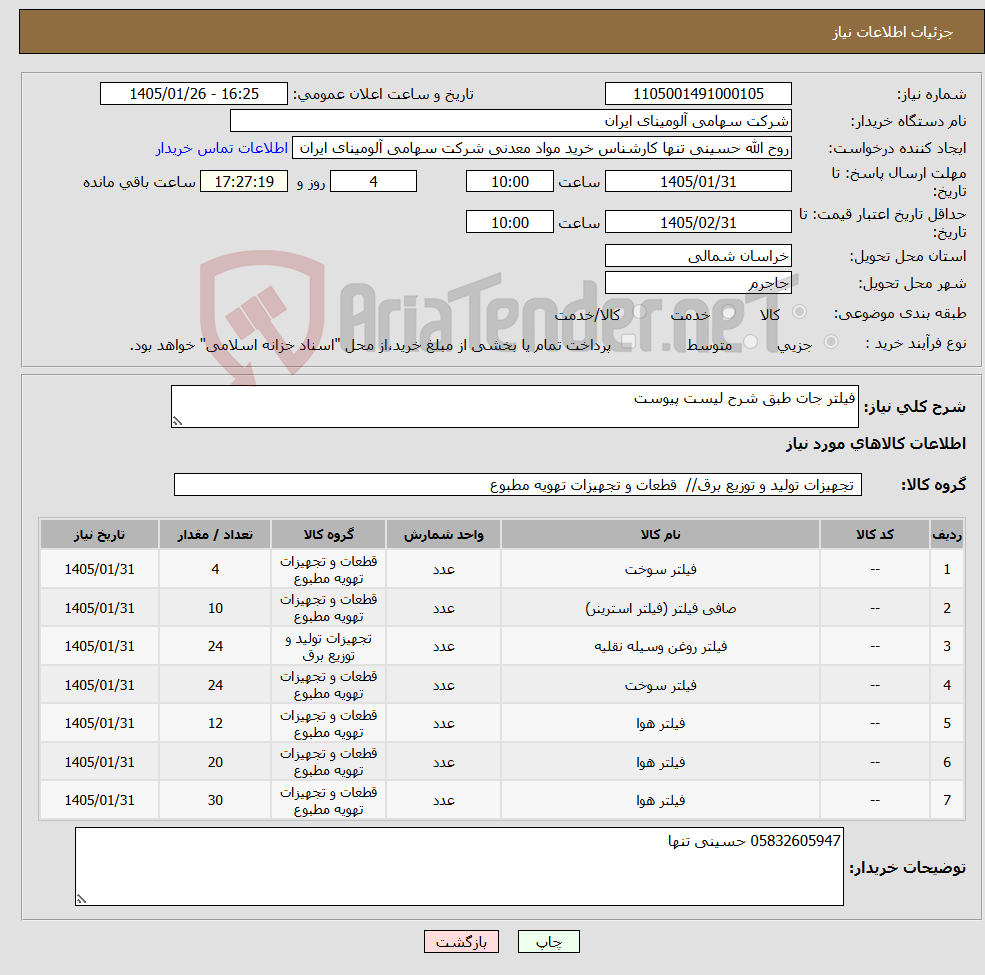Click the نام کالا column header
Viewport: 985px width, 975px height.
(x=660, y=535)
